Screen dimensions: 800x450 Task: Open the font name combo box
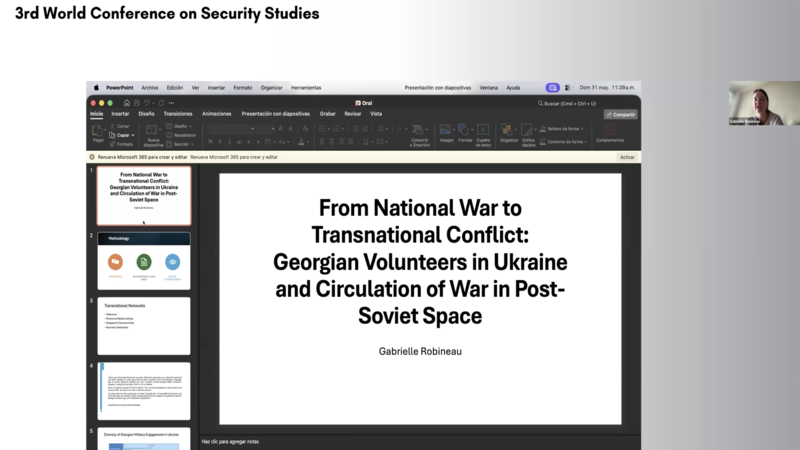pyautogui.click(x=231, y=129)
